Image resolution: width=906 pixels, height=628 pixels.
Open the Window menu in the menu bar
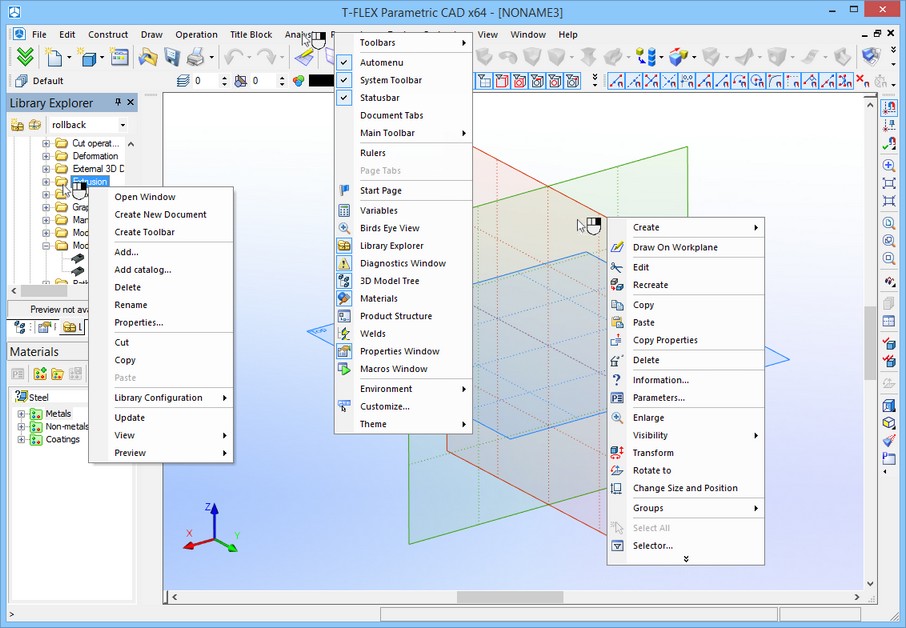click(528, 35)
